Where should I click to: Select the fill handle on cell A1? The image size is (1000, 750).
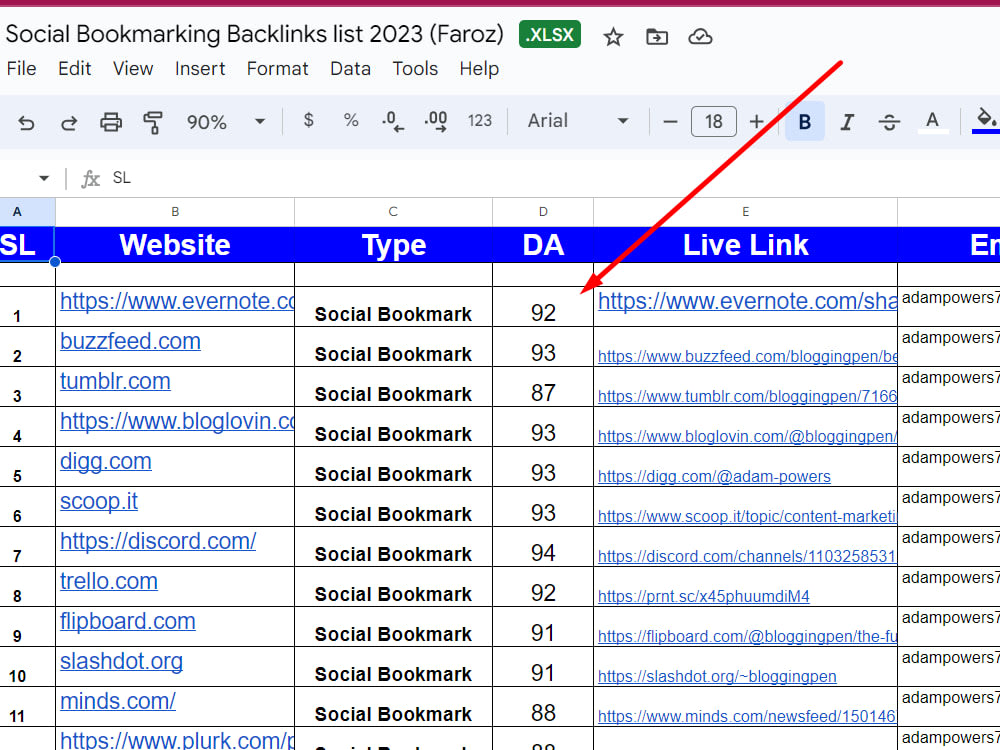tap(55, 261)
